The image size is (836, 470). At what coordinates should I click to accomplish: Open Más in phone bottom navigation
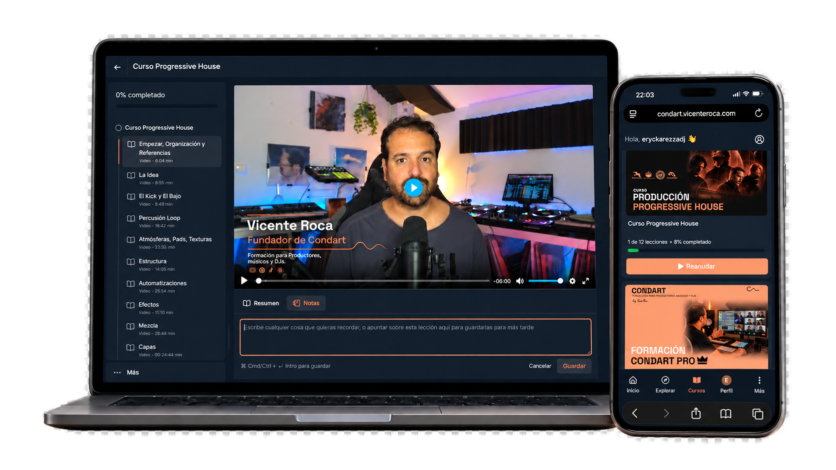(x=759, y=385)
